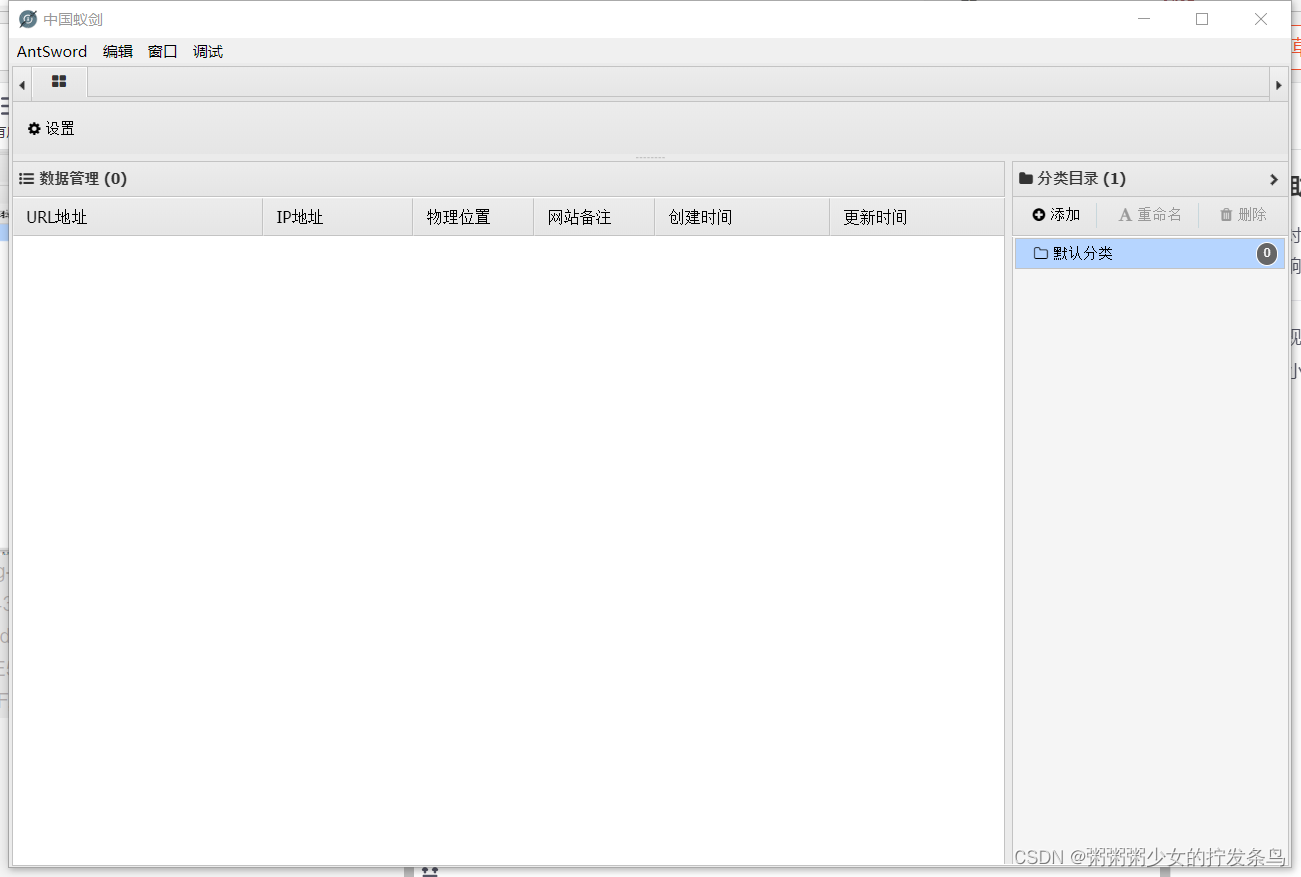This screenshot has width=1301, height=877.
Task: Close the 中国蚁剑 window
Action: (x=1261, y=19)
